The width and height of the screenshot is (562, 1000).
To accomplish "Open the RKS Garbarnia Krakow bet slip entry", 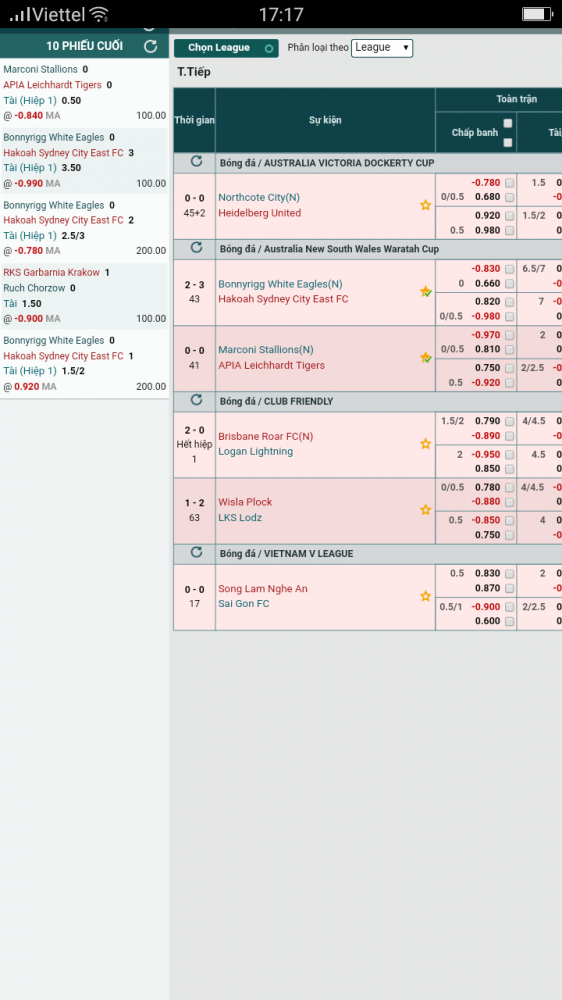I will [84, 295].
